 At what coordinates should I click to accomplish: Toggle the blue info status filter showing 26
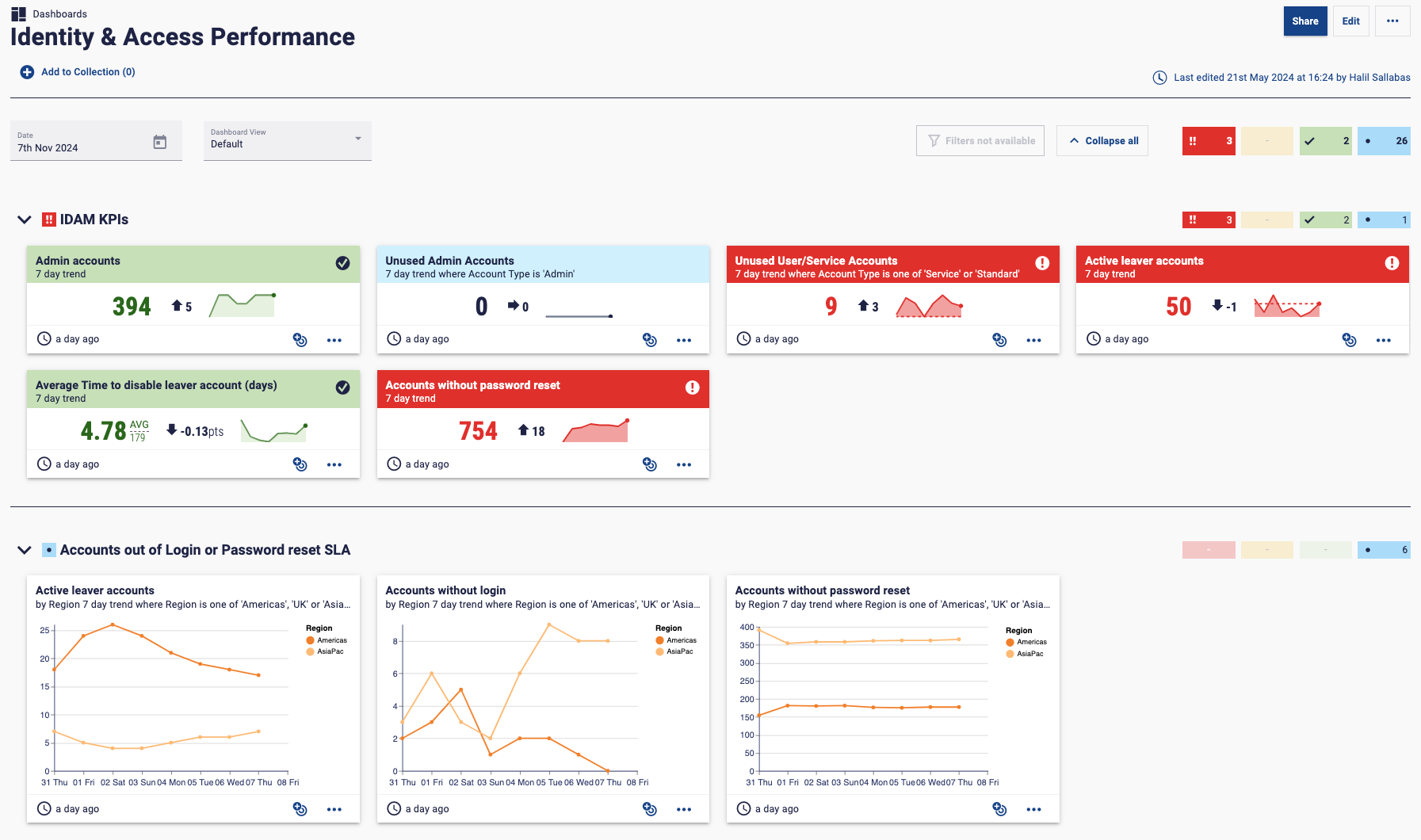1383,141
